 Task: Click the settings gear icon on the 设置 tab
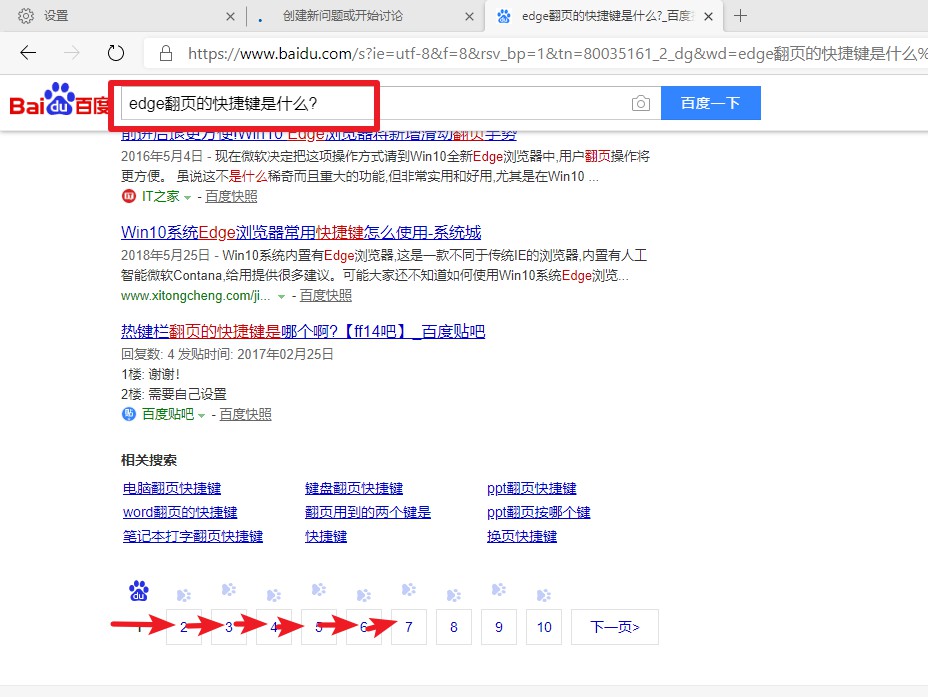[25, 16]
